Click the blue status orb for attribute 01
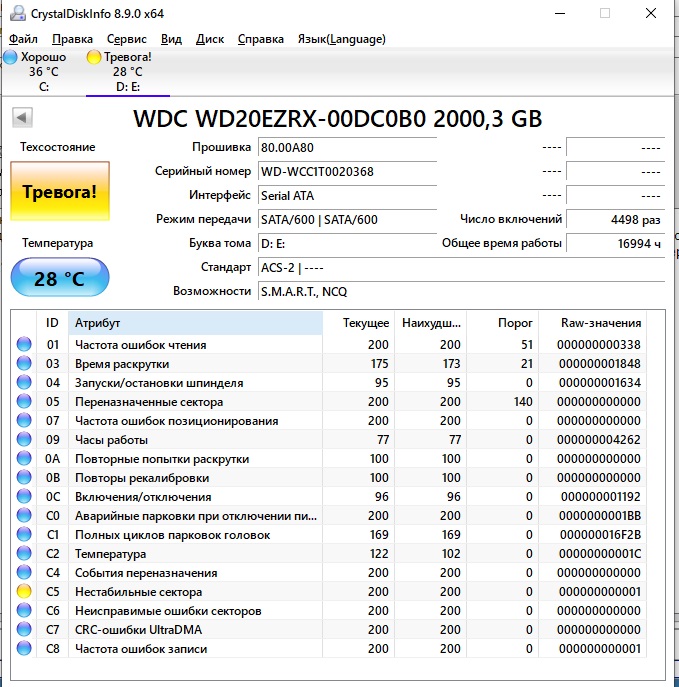This screenshot has width=679, height=687. coord(24,345)
